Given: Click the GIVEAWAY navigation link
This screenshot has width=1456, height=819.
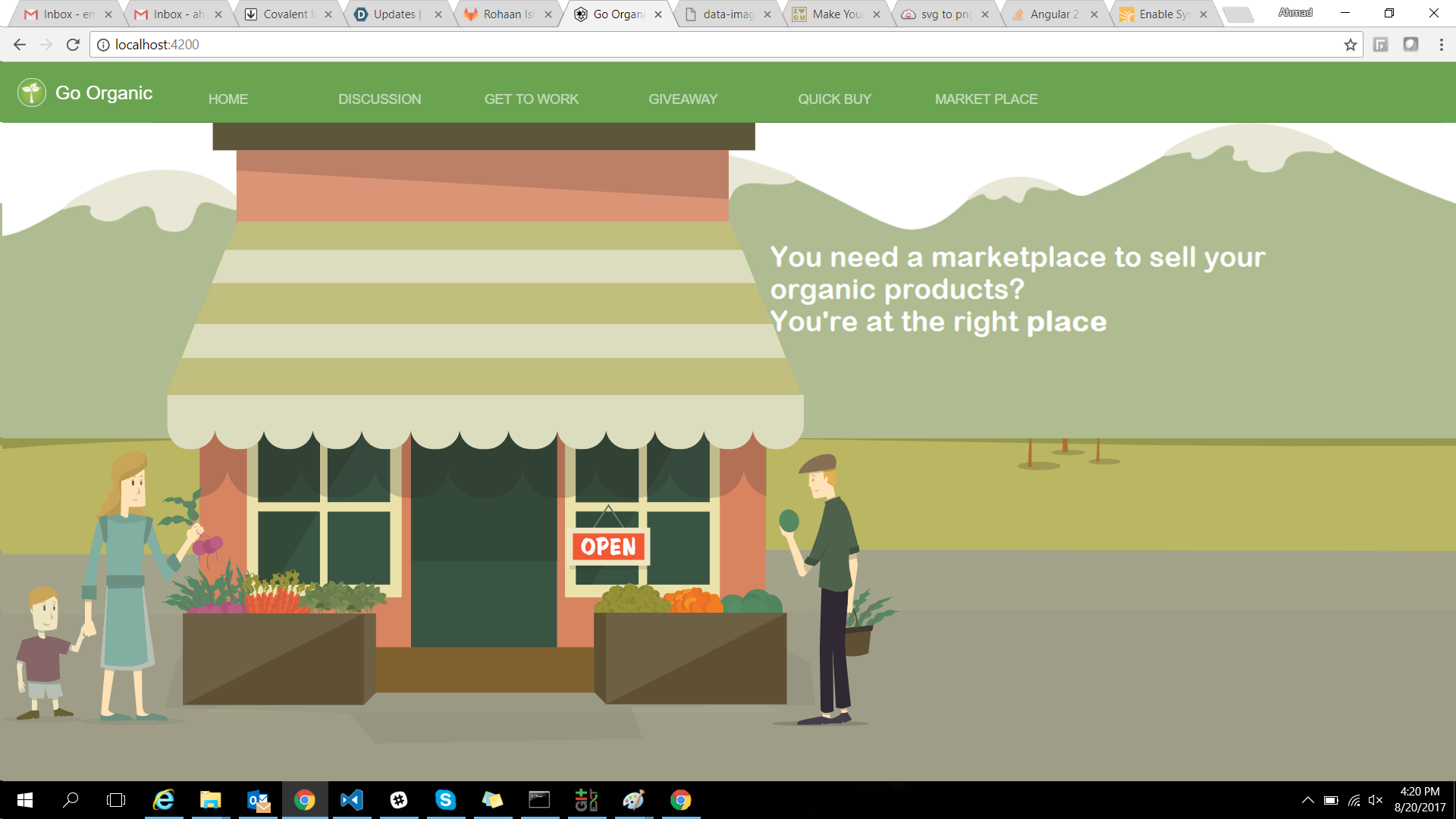Looking at the screenshot, I should (x=682, y=99).
